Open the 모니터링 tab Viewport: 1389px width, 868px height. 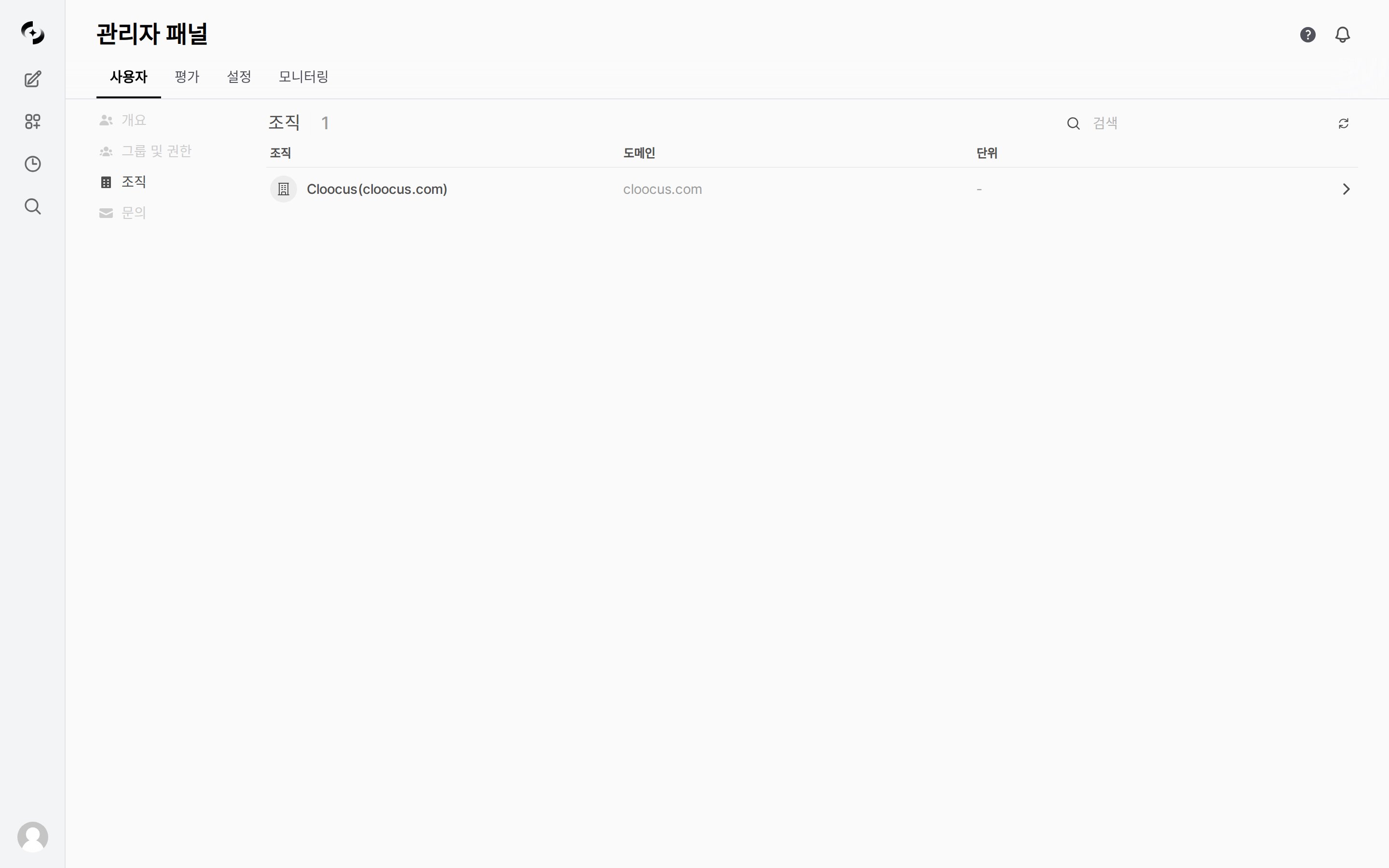point(304,77)
